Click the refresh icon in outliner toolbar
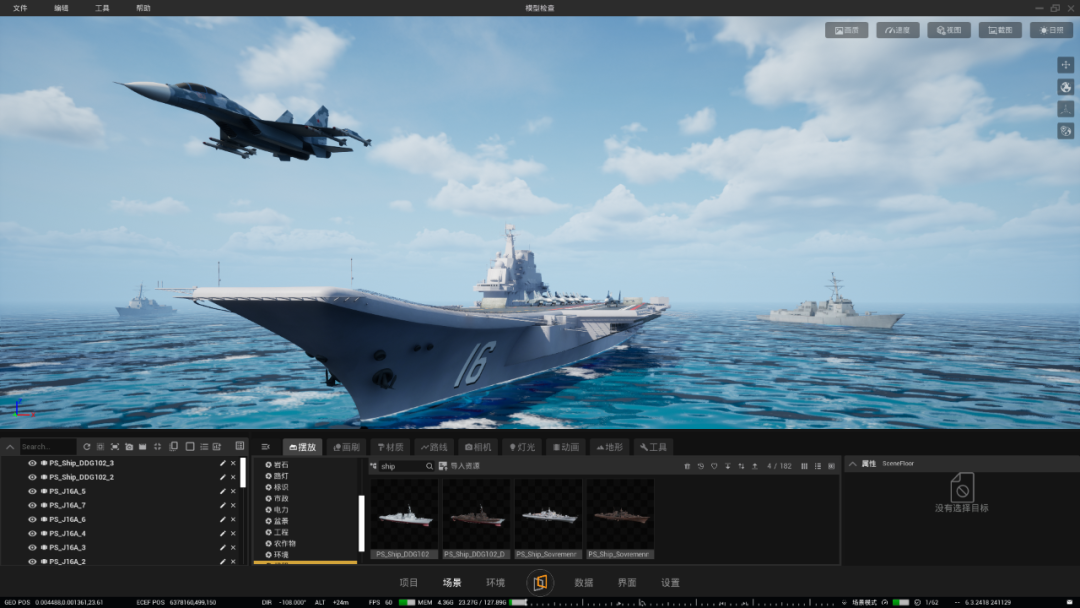This screenshot has height=608, width=1080. tap(87, 447)
